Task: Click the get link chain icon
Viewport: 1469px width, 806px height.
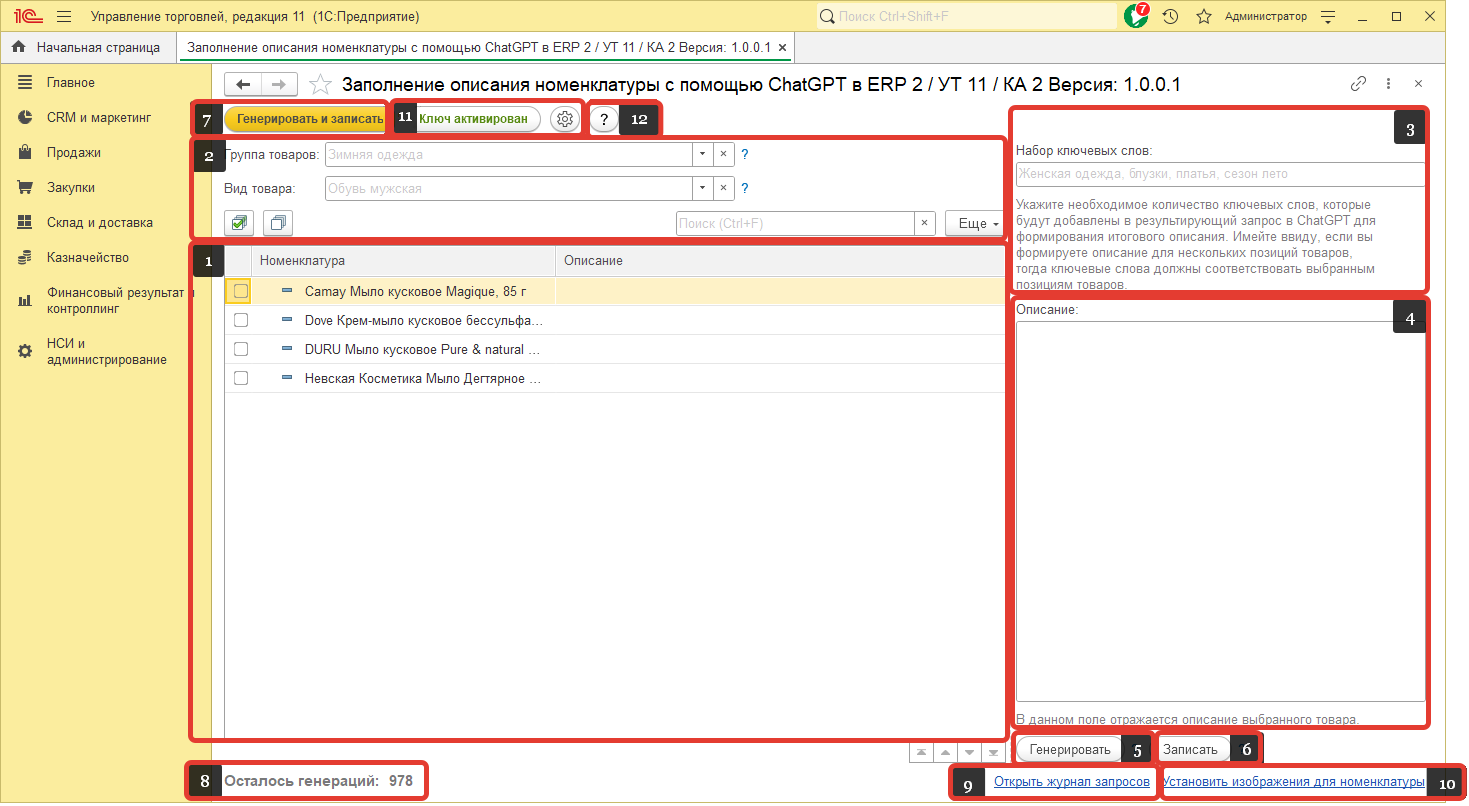Action: pyautogui.click(x=1358, y=84)
